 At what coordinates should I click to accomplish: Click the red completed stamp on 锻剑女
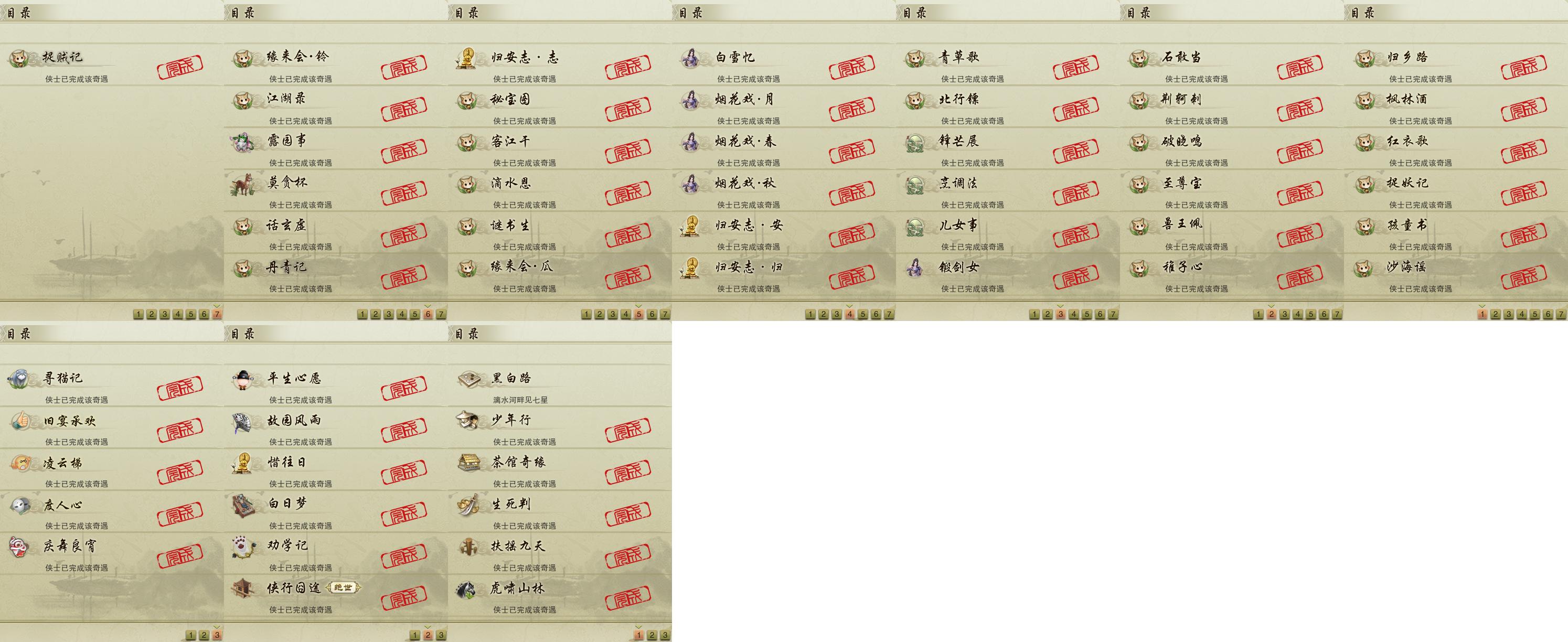click(x=1075, y=277)
